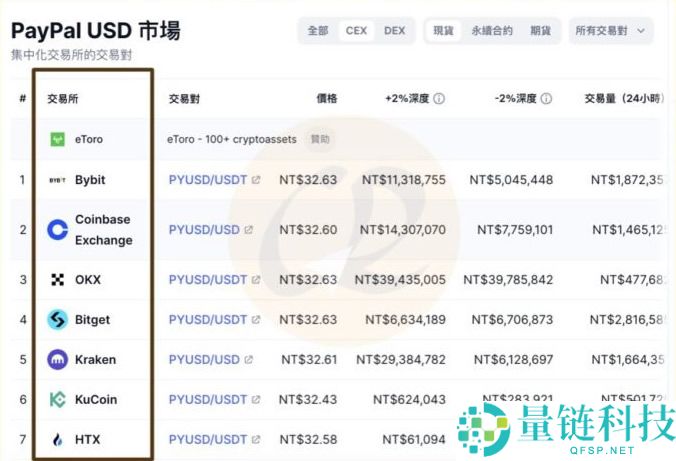Sort by the -2%深度 column header
This screenshot has height=461, width=676.
point(515,99)
